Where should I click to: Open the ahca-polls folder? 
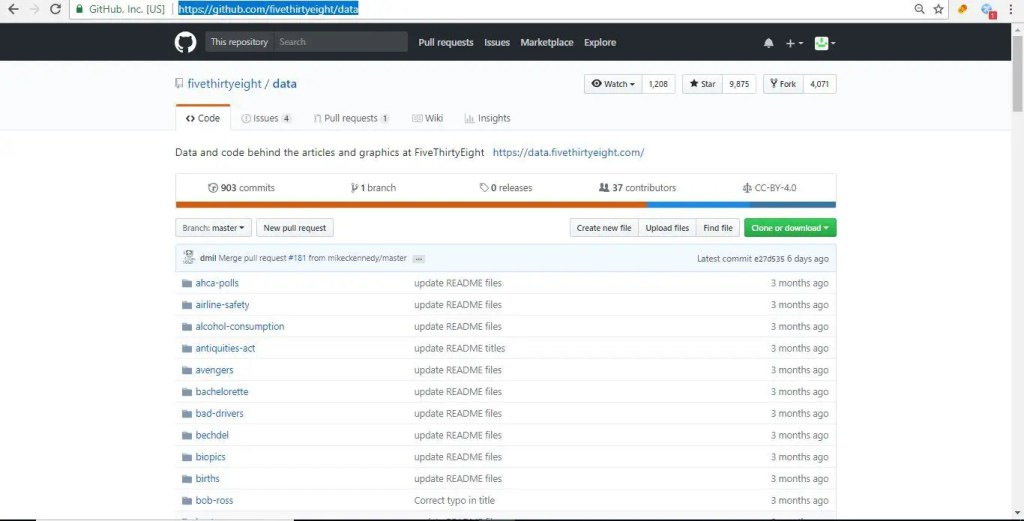click(x=217, y=283)
